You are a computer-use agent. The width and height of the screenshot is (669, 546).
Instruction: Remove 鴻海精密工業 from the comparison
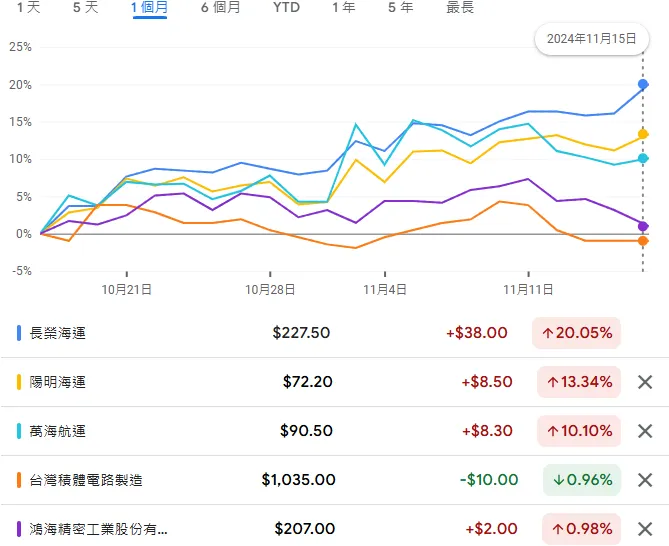pyautogui.click(x=645, y=529)
